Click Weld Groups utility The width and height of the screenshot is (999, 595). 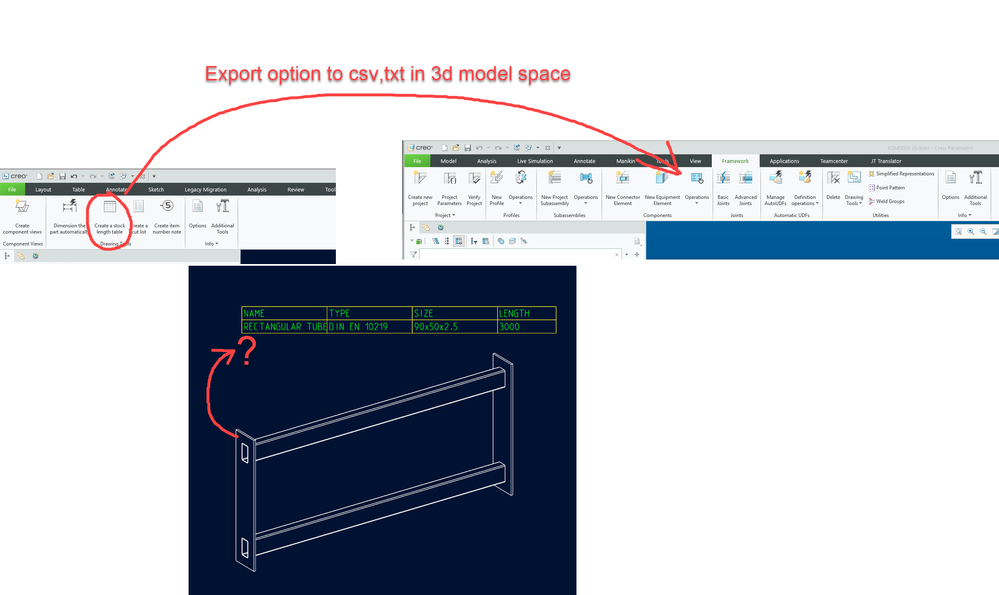pyautogui.click(x=886, y=201)
